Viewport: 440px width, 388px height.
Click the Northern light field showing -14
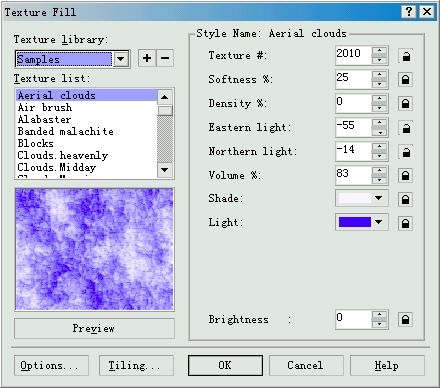pos(353,151)
